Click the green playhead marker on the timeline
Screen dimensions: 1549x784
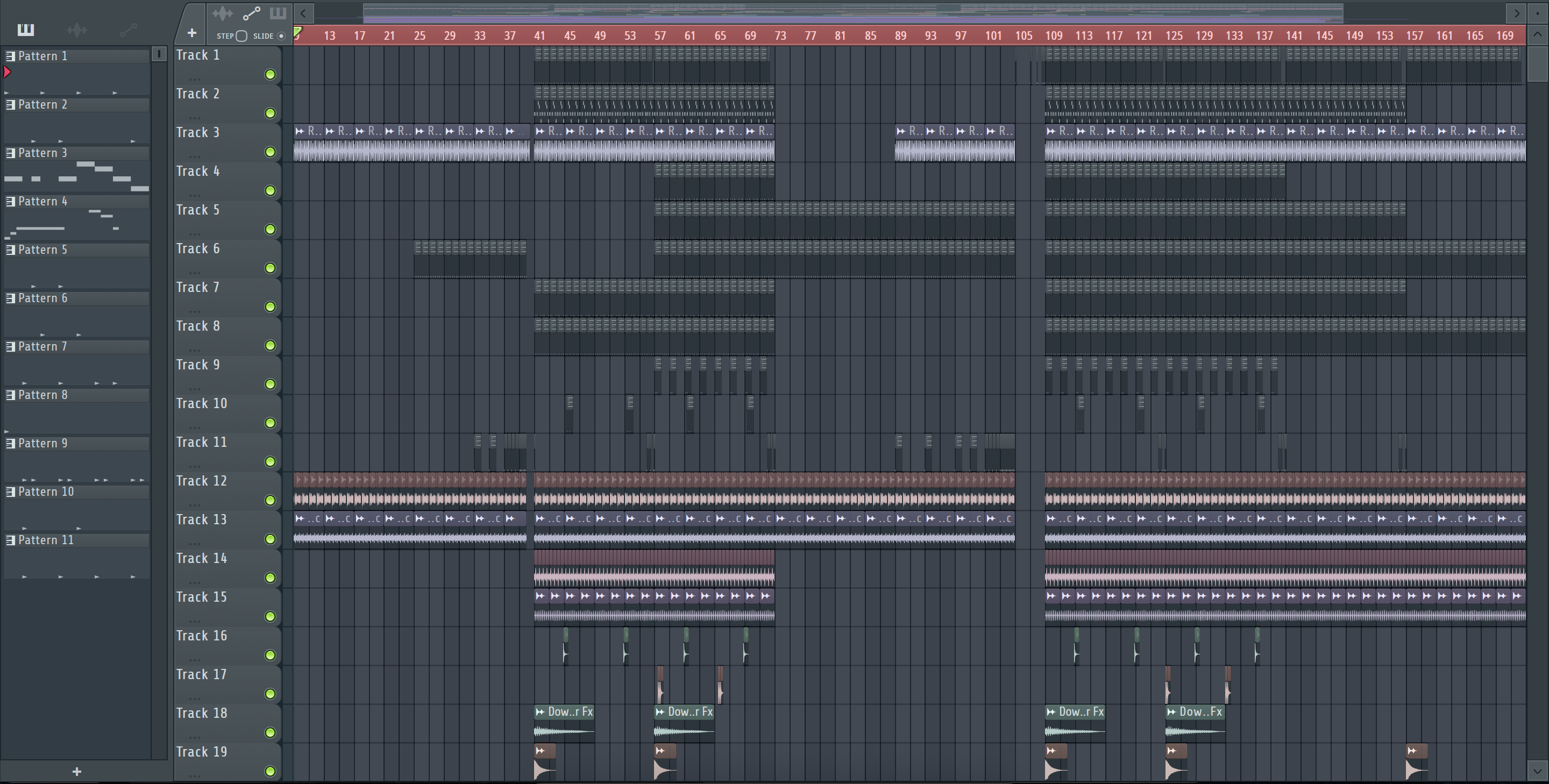coord(297,32)
